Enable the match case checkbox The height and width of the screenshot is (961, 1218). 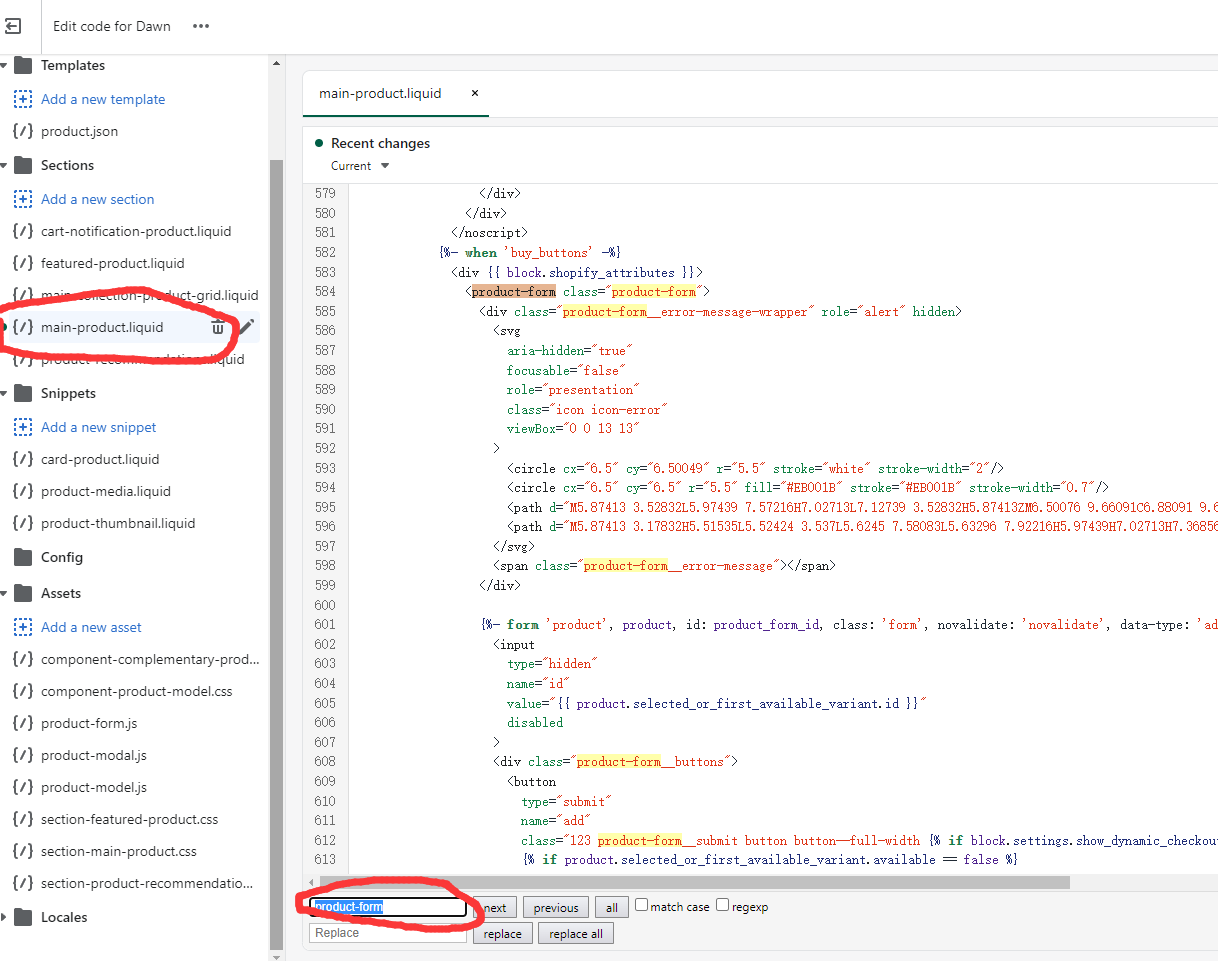[x=641, y=905]
